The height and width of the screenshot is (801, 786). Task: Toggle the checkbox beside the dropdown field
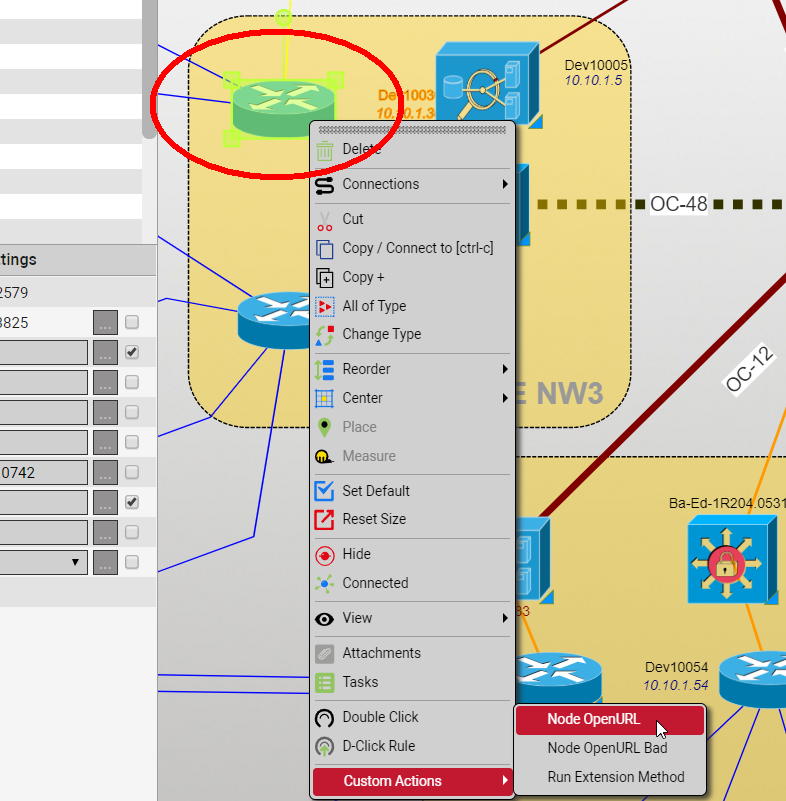[132, 563]
